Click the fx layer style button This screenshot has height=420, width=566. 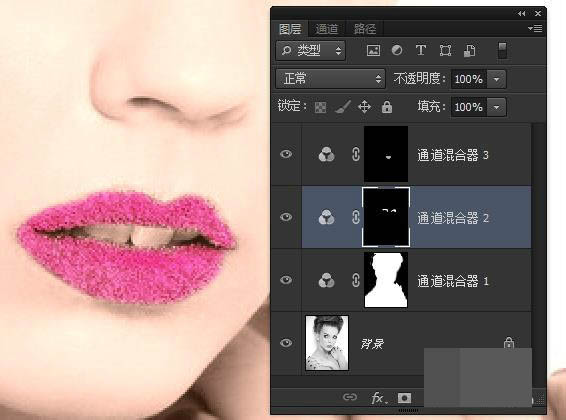(379, 398)
